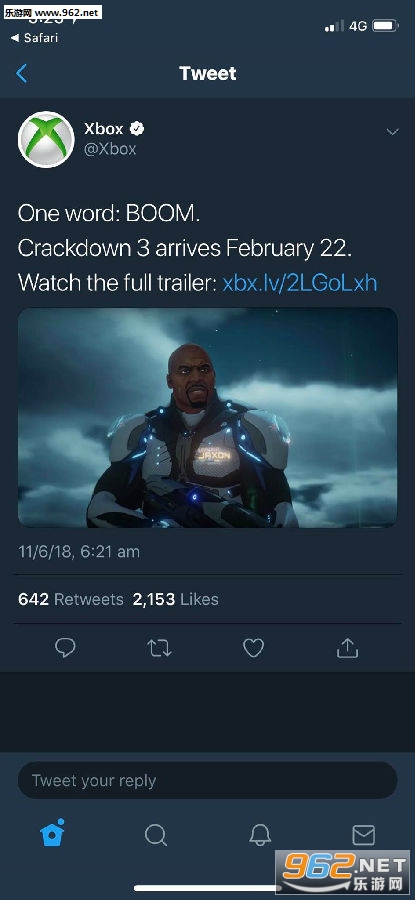Open the xbx.lv/2LGoLxh trailer link
The image size is (415, 900).
coord(300,282)
